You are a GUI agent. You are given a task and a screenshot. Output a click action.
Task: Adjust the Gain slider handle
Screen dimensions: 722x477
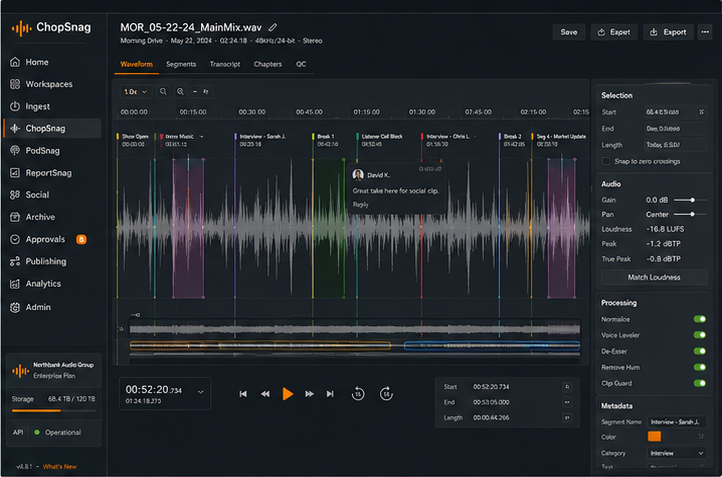(x=692, y=200)
